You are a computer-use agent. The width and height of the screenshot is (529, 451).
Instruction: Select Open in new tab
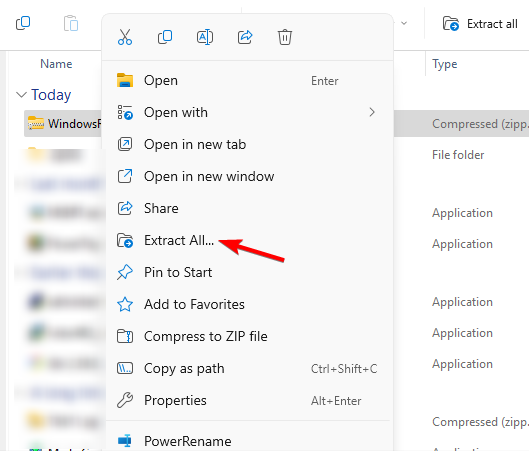click(248, 144)
